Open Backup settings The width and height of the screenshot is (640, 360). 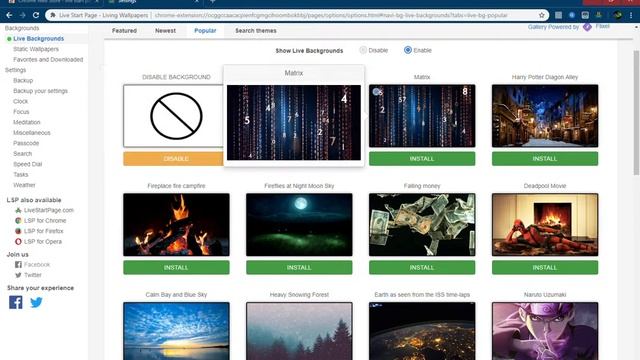tap(23, 80)
